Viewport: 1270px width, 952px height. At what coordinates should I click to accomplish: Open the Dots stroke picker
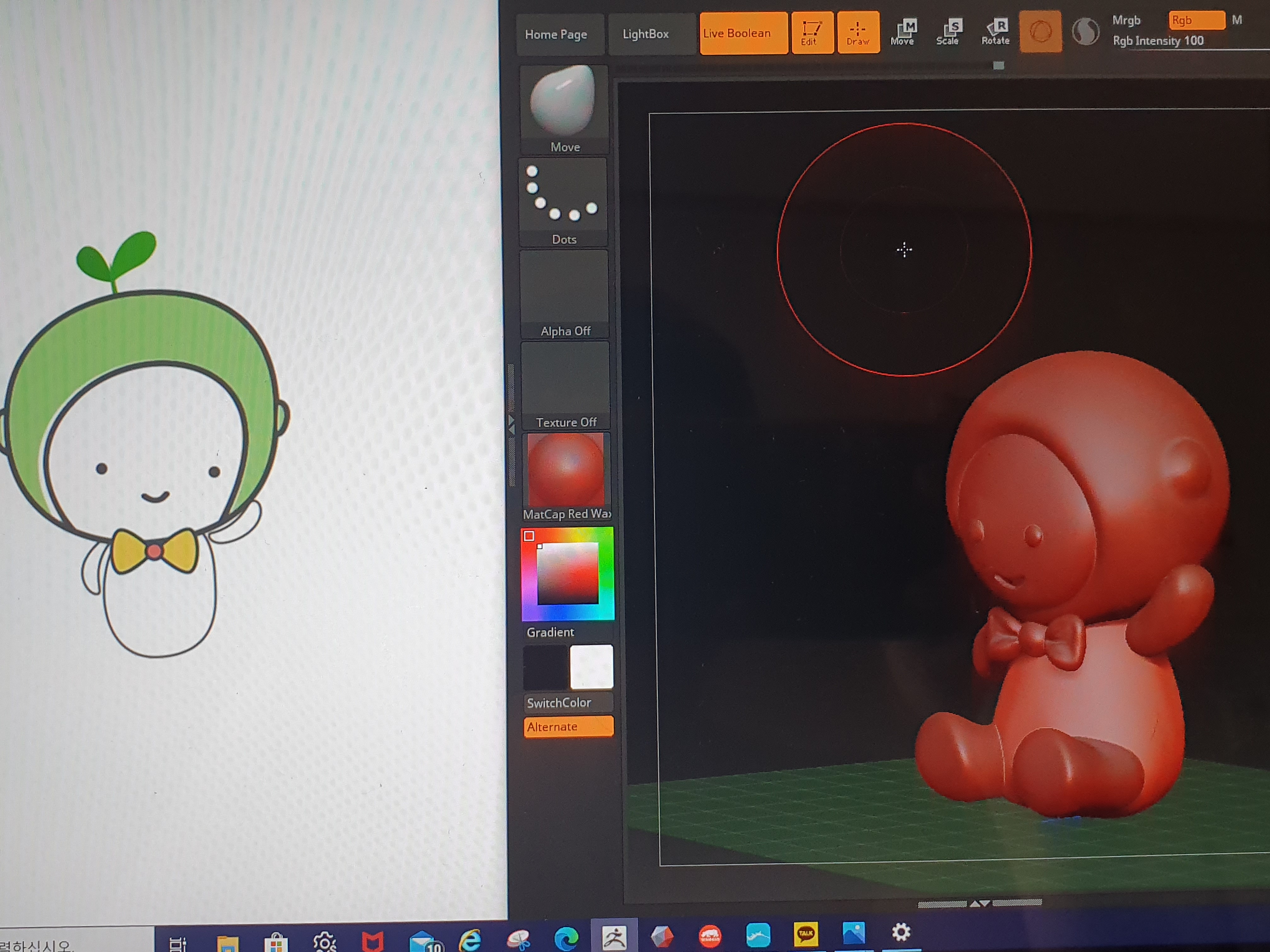pyautogui.click(x=563, y=202)
